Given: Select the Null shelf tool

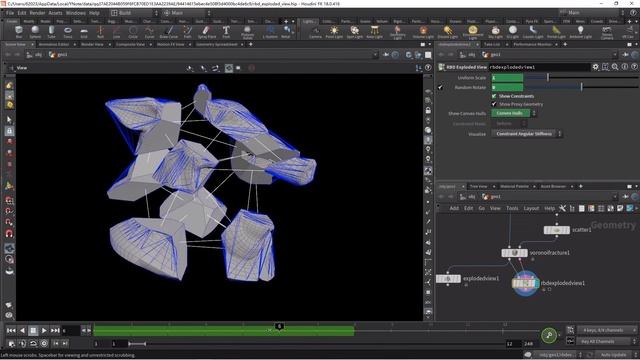Looking at the screenshot, I should [100, 31].
